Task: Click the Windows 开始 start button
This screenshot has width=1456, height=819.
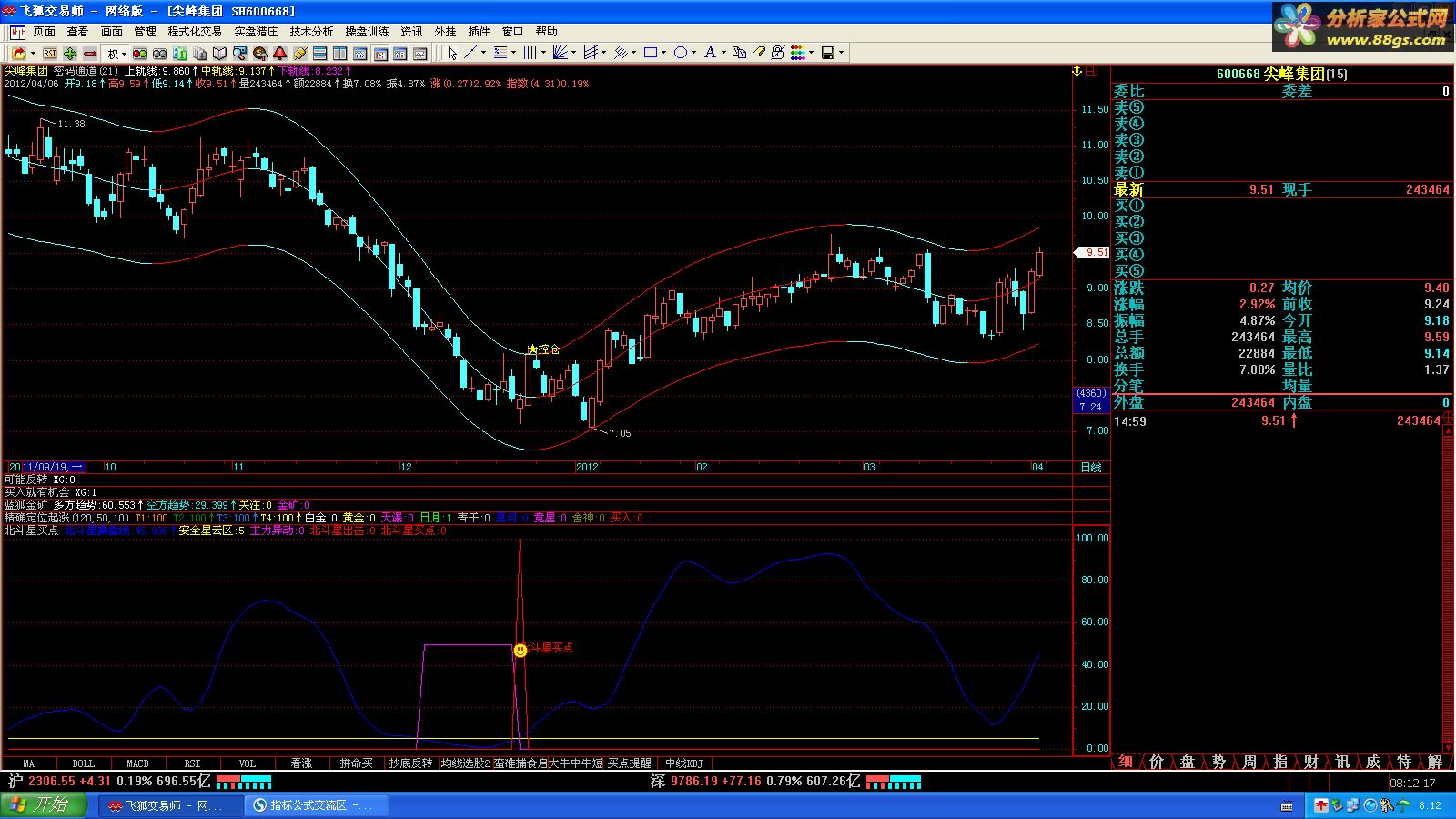Action: click(x=44, y=805)
